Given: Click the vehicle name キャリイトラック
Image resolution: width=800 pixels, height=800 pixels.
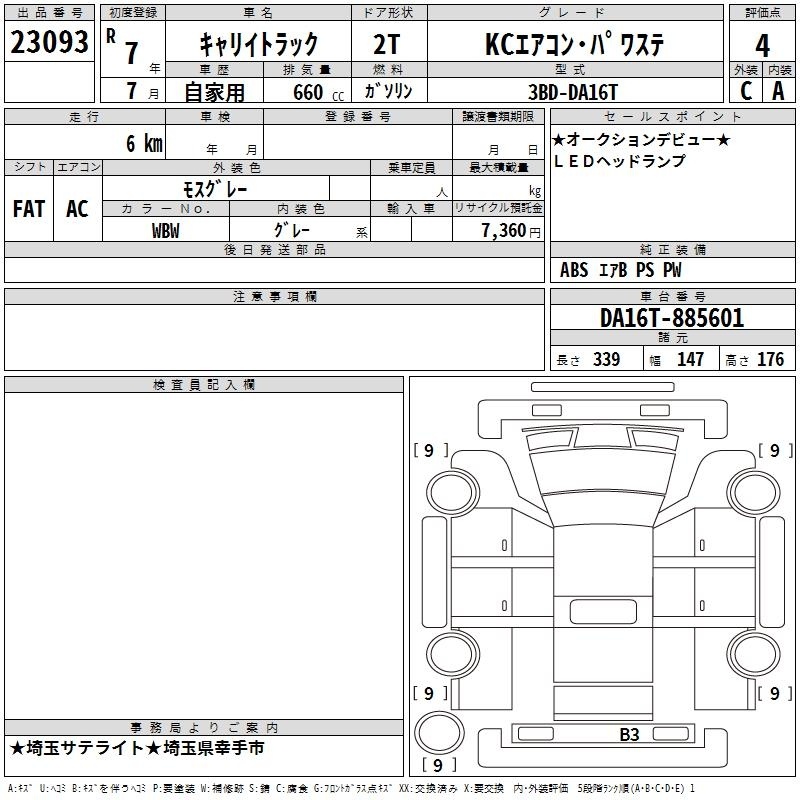Looking at the screenshot, I should tap(258, 43).
